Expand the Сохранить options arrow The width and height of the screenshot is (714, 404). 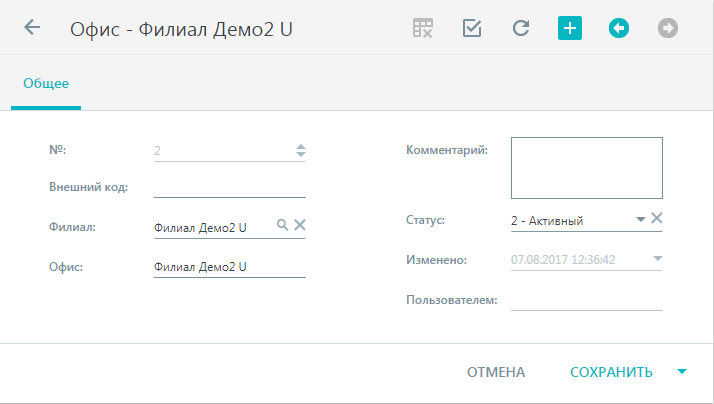coord(682,372)
